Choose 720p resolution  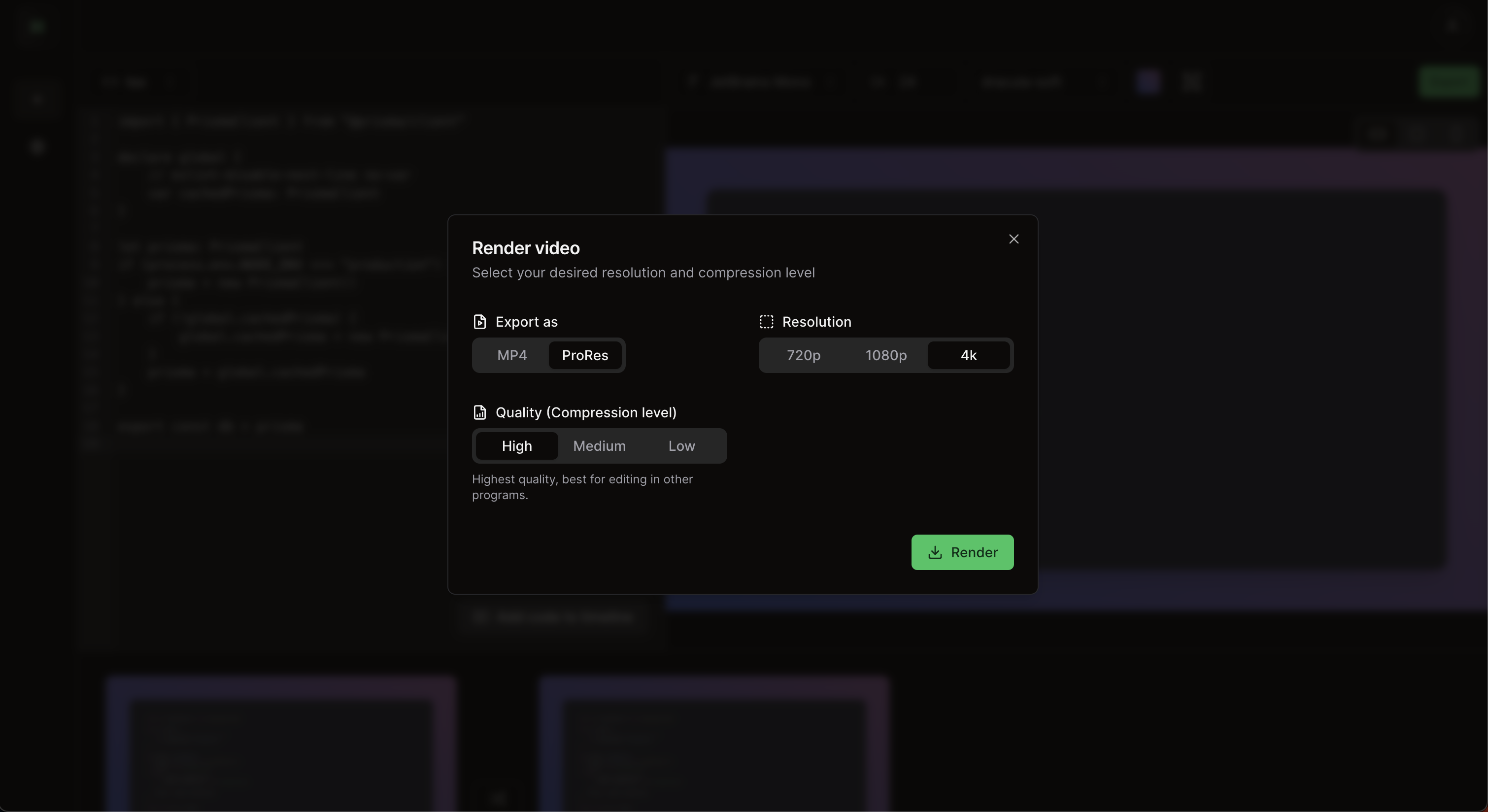click(x=803, y=355)
